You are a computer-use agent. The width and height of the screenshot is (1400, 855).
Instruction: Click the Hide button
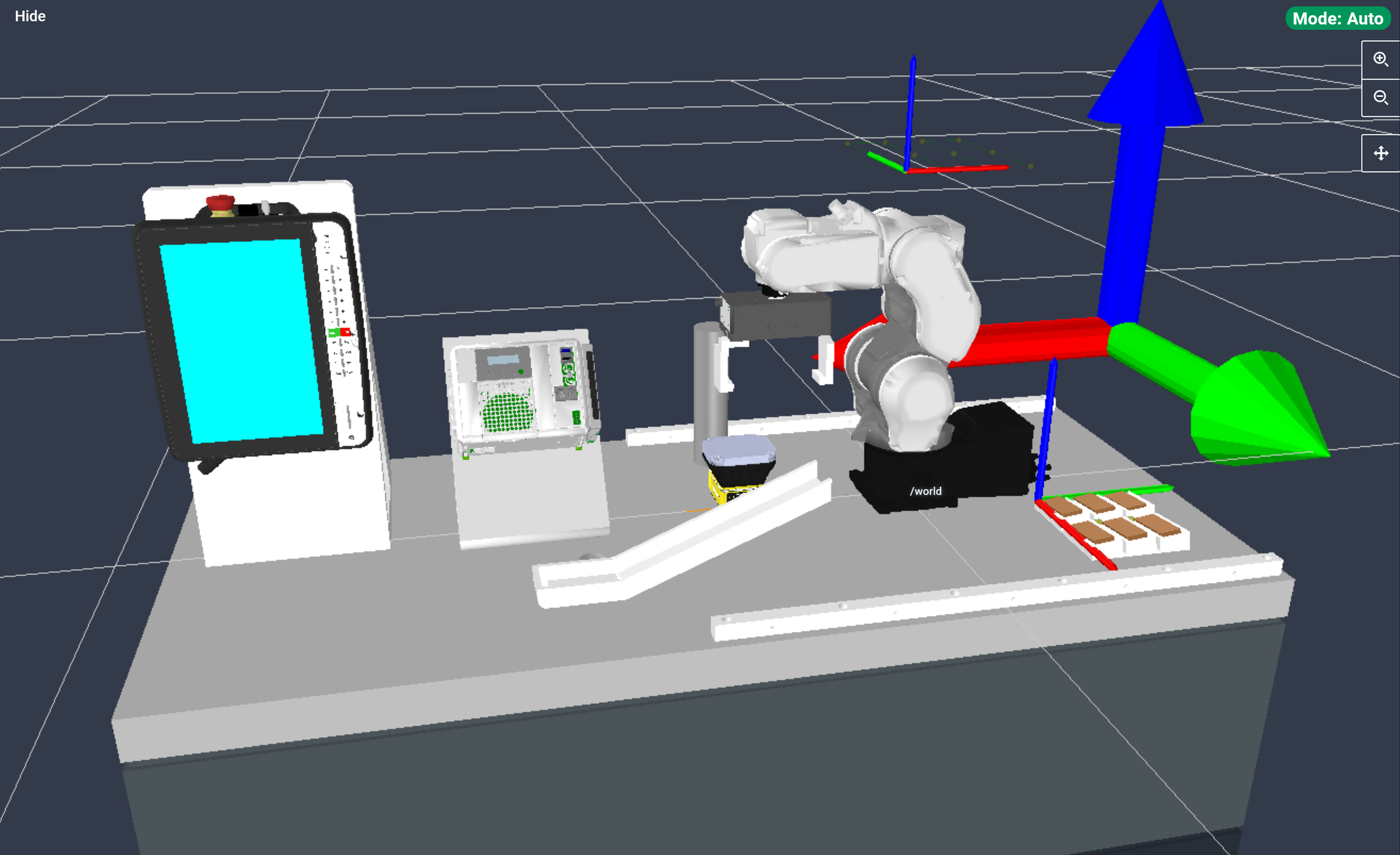(30, 16)
